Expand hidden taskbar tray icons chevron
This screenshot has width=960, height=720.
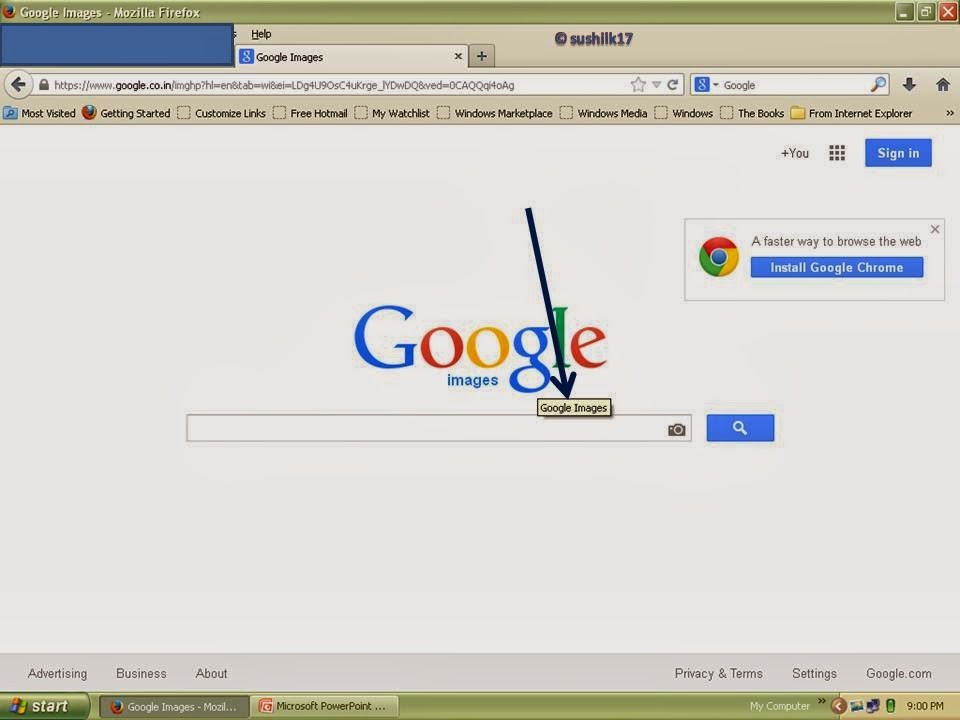coord(822,702)
